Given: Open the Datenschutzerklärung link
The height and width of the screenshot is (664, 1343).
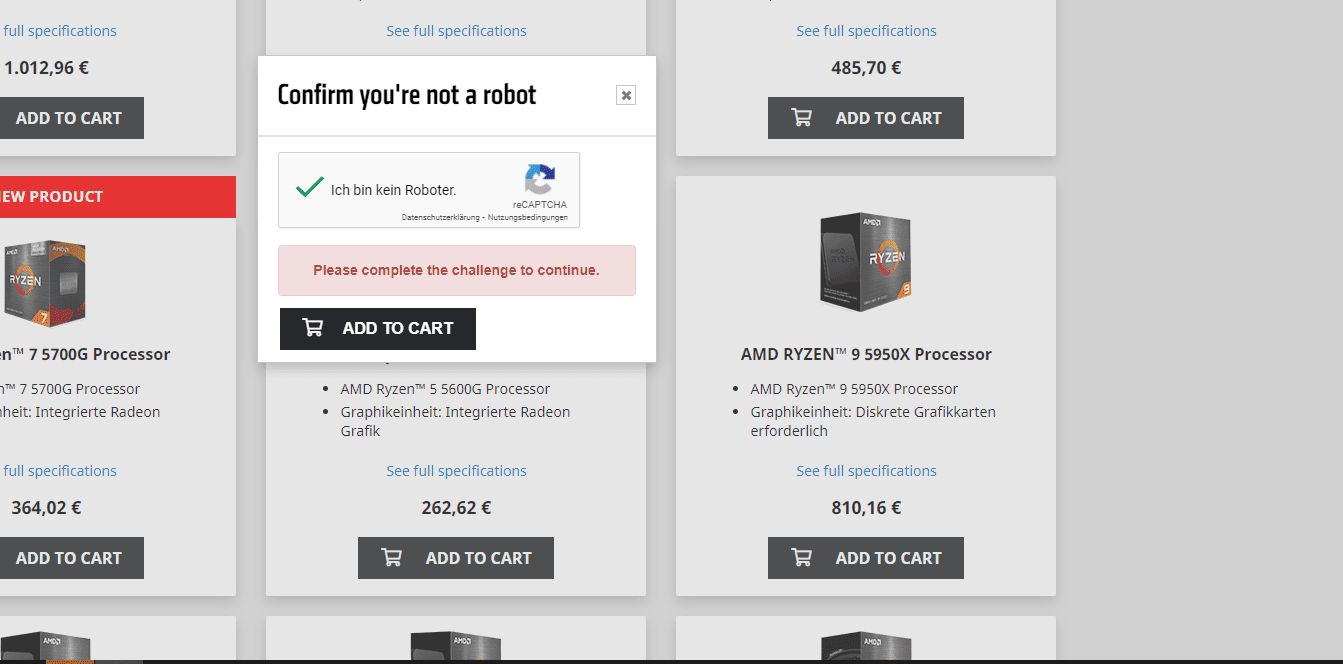Looking at the screenshot, I should [x=440, y=217].
